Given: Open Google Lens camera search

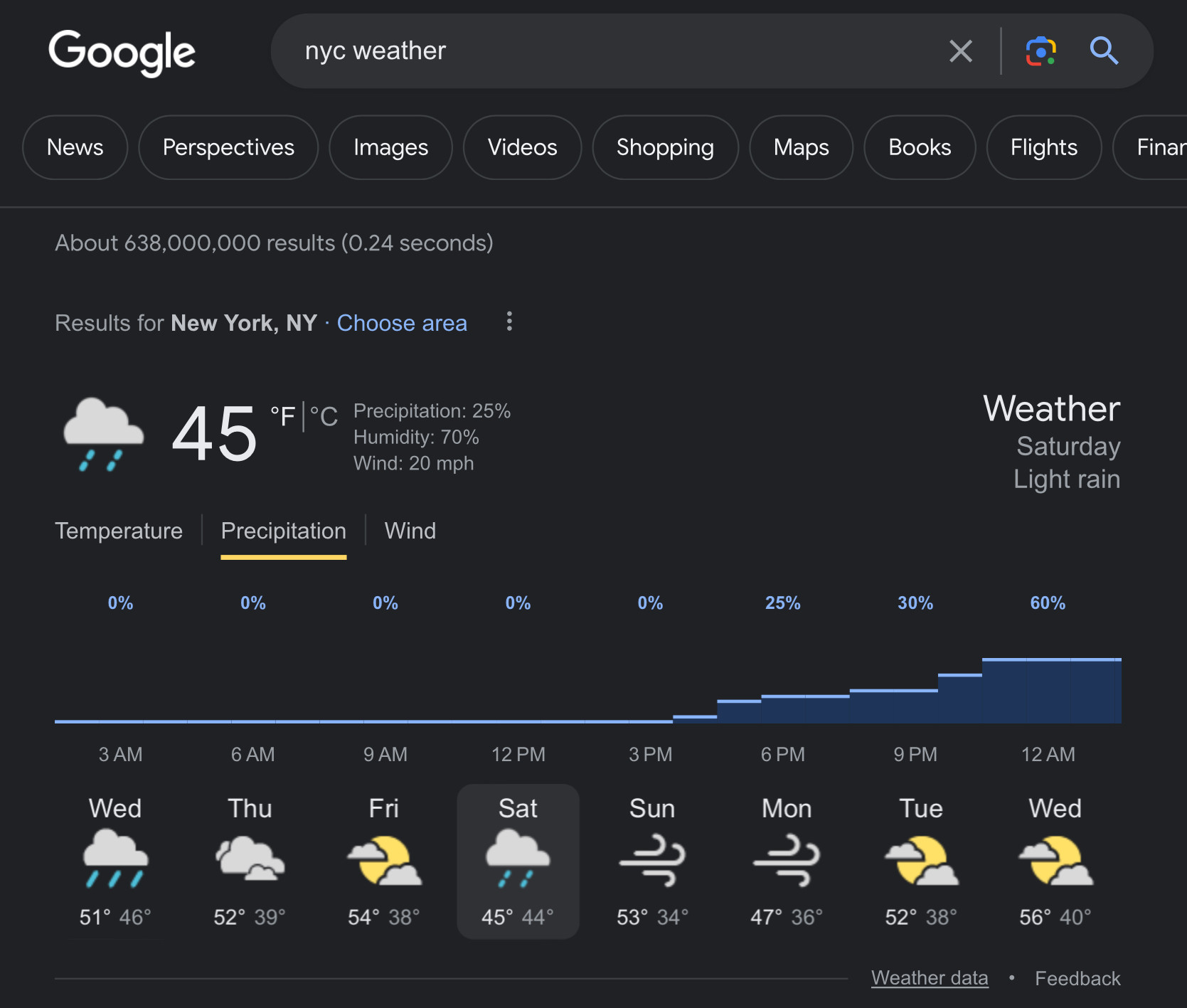Looking at the screenshot, I should click(1040, 51).
